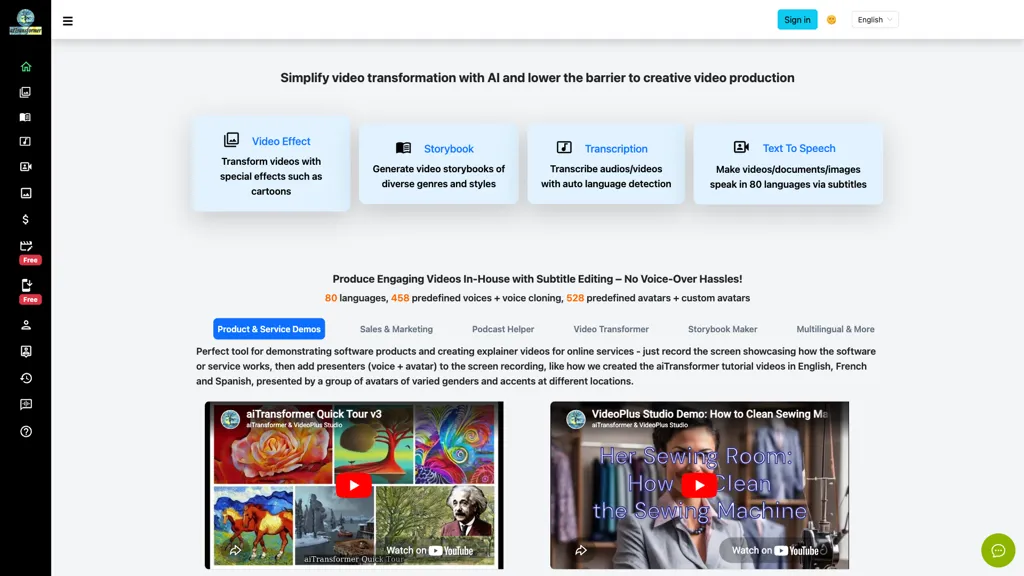Select the Product & Service Demos tab

click(x=269, y=329)
